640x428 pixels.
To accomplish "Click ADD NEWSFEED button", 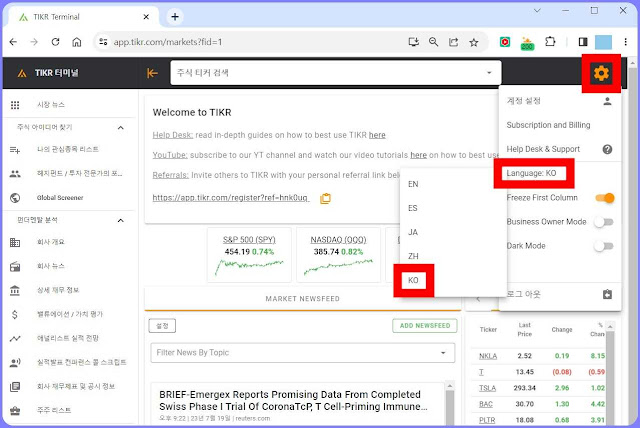I will coord(425,326).
